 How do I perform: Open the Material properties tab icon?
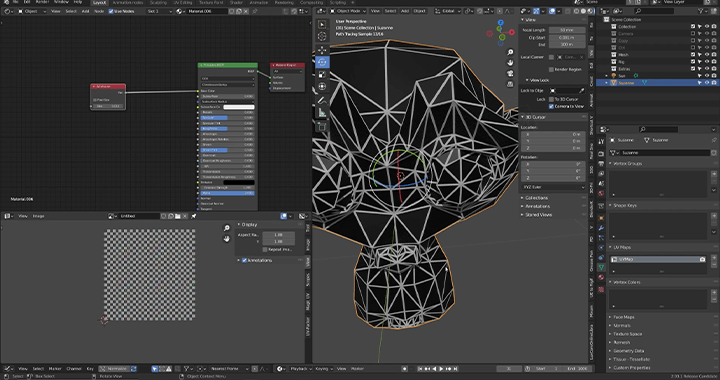(x=601, y=277)
